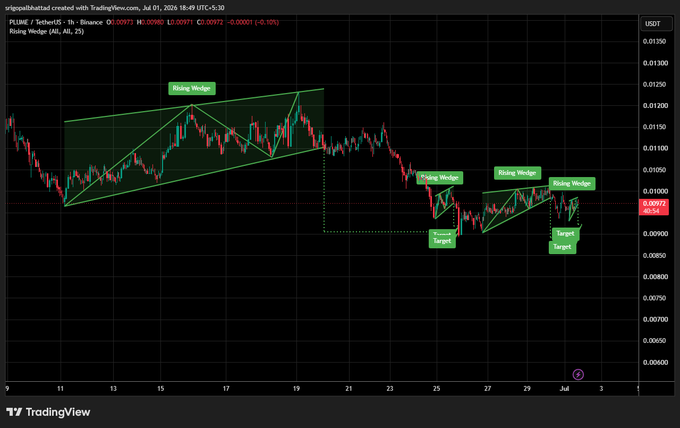This screenshot has height=428, width=680.
Task: Click the high value 0.00980
Action: pyautogui.click(x=152, y=22)
